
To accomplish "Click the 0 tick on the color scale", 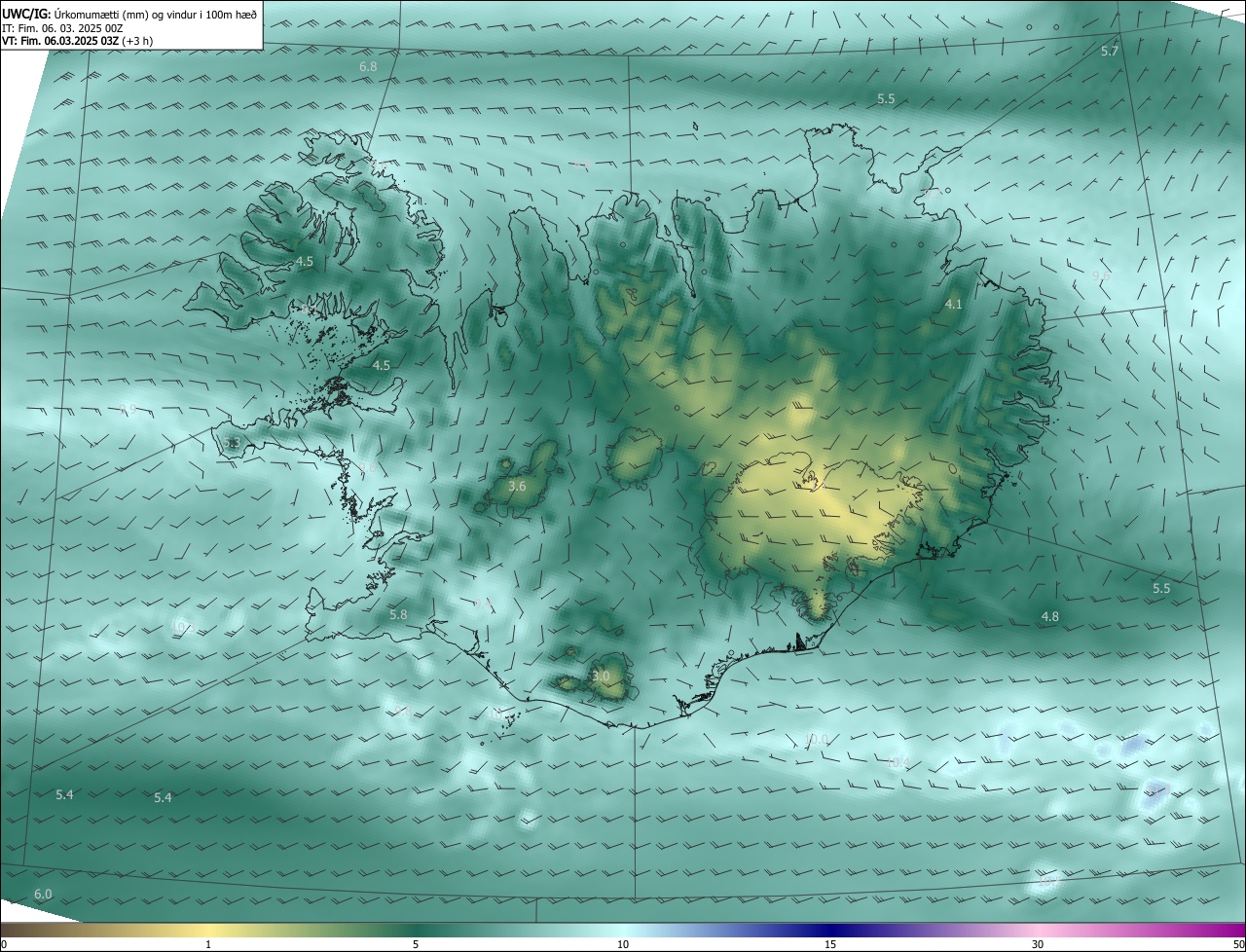I will (x=4, y=944).
